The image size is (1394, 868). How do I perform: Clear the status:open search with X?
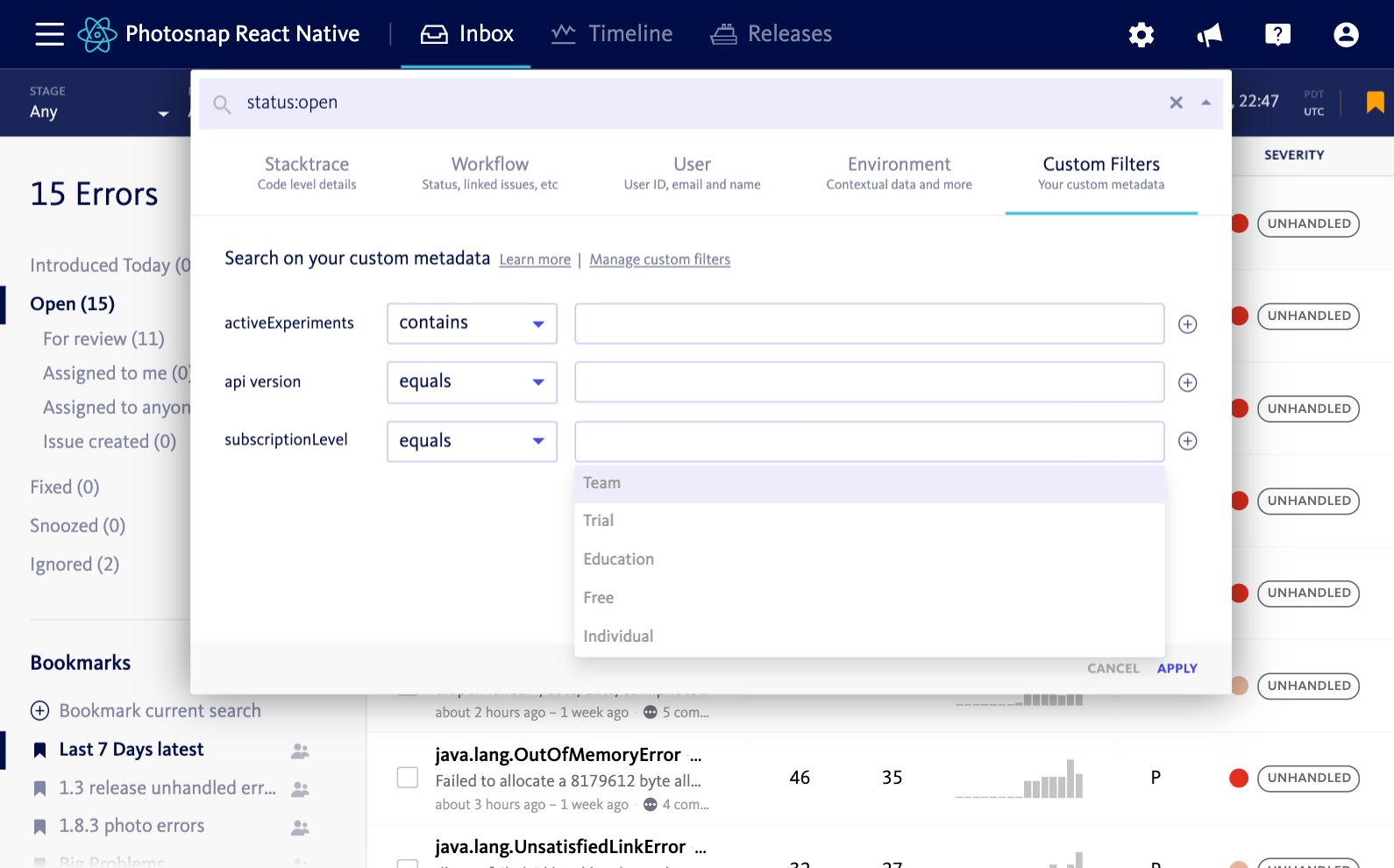pos(1176,103)
